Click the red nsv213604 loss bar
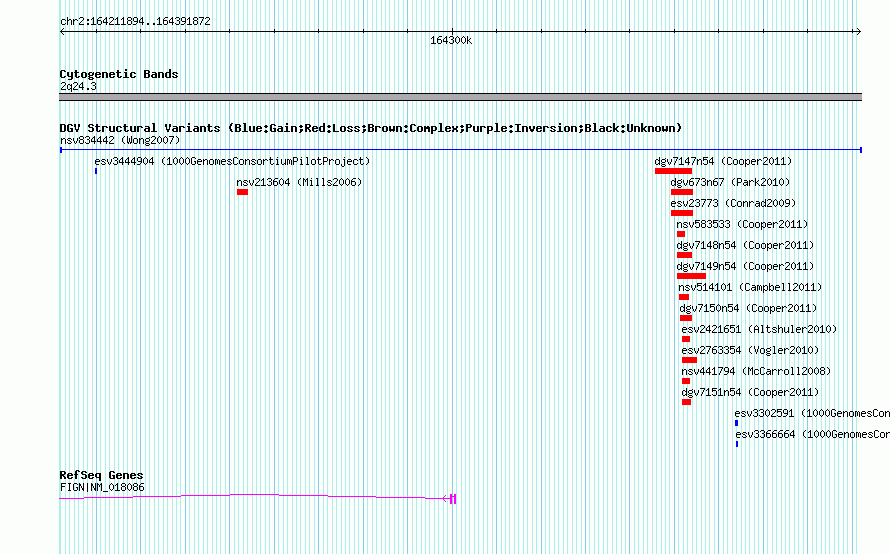 pos(242,192)
